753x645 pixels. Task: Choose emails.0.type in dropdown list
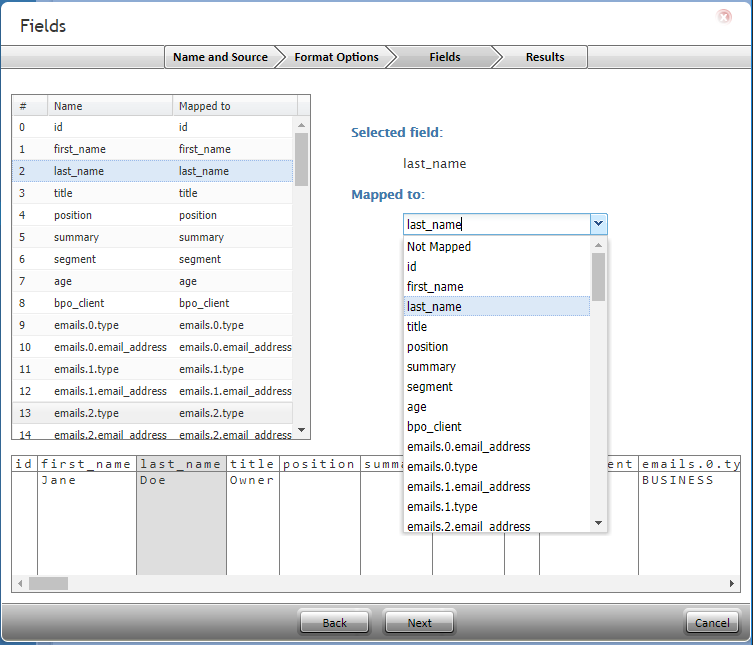click(x=497, y=467)
